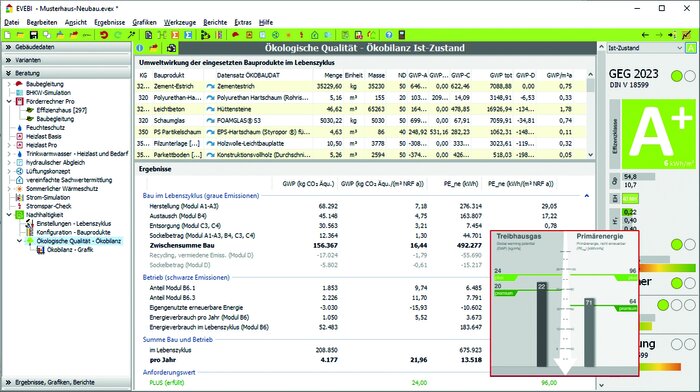Viewport: 700px width, 392px height.
Task: Click the blue sigma summation icon
Action: pyautogui.click(x=188, y=35)
